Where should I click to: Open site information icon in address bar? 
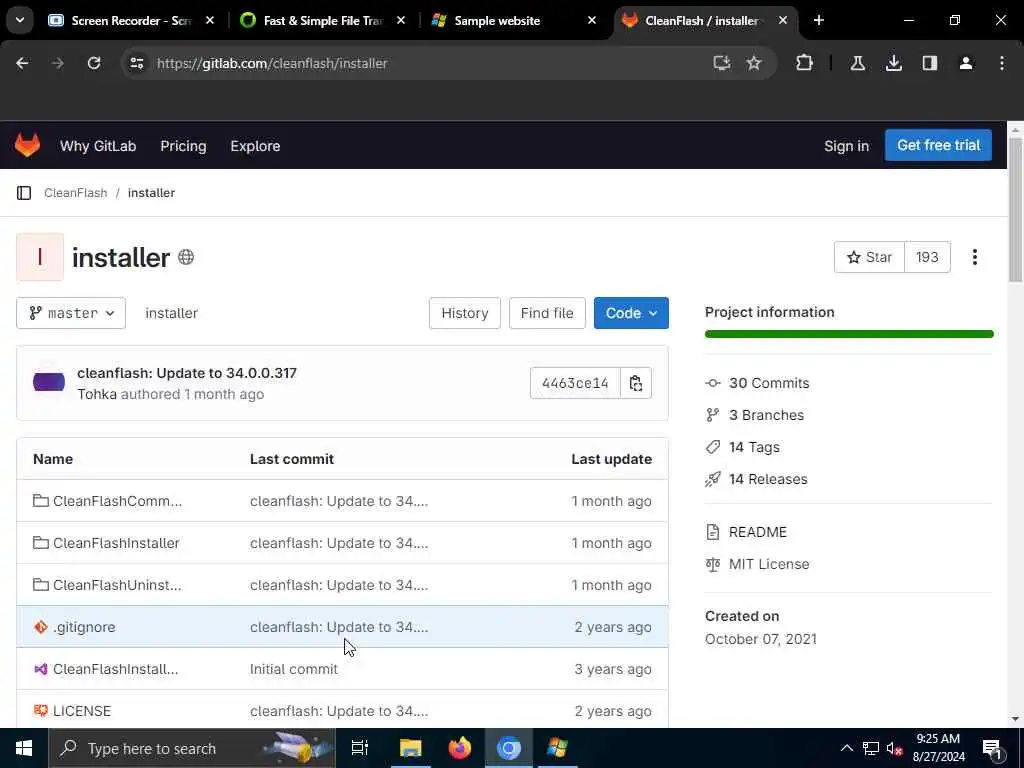click(x=136, y=63)
